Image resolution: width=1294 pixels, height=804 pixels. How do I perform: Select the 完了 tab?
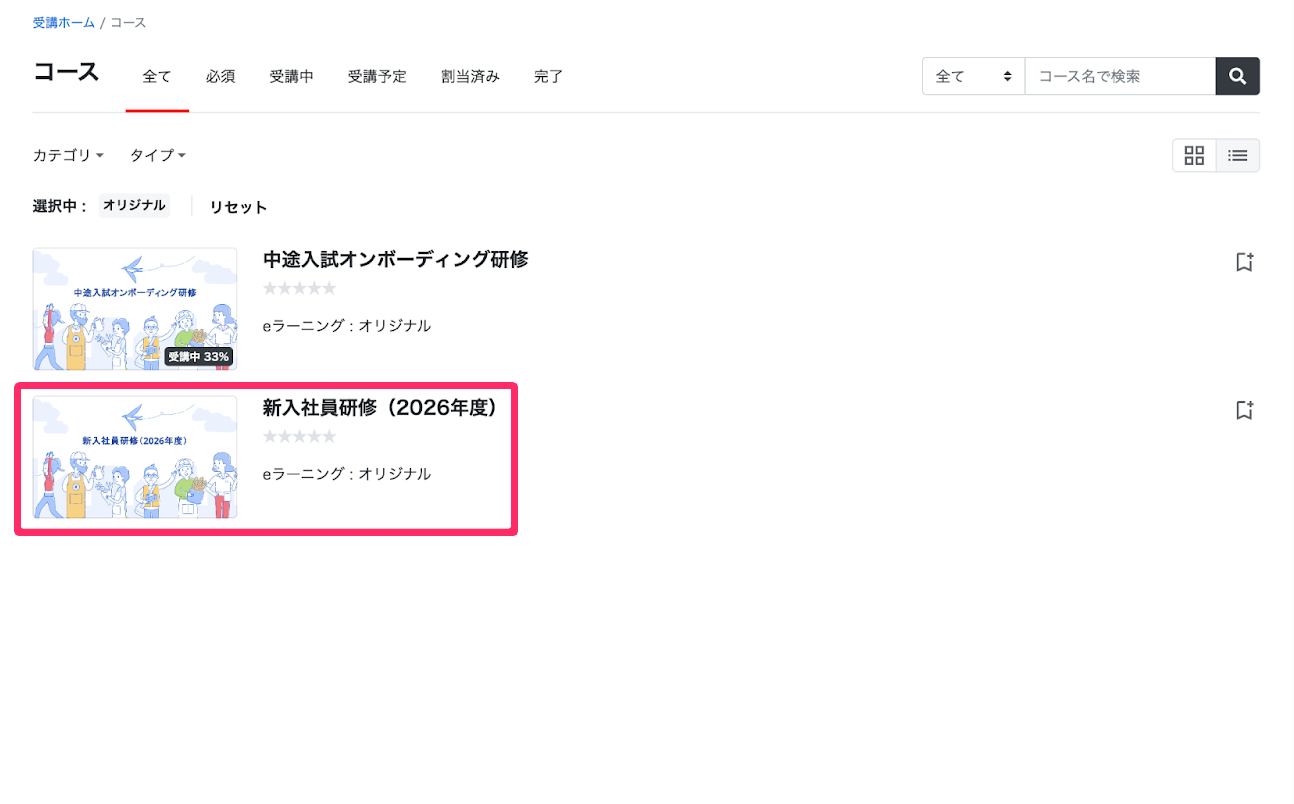point(548,76)
